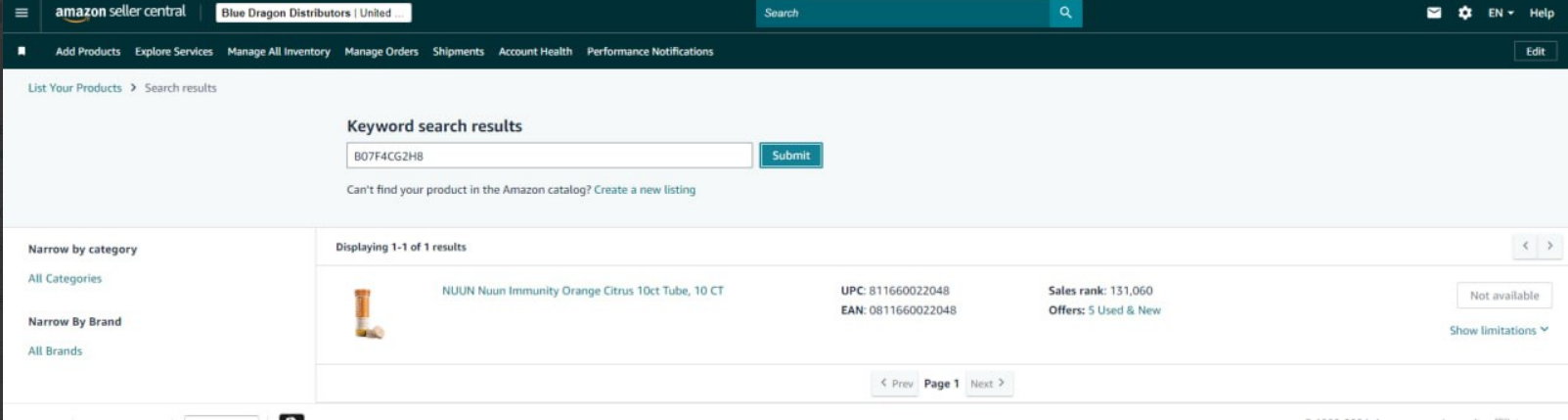Viewport: 1568px width, 420px height.
Task: Open the 5 Used & New offers link
Action: (x=1124, y=309)
